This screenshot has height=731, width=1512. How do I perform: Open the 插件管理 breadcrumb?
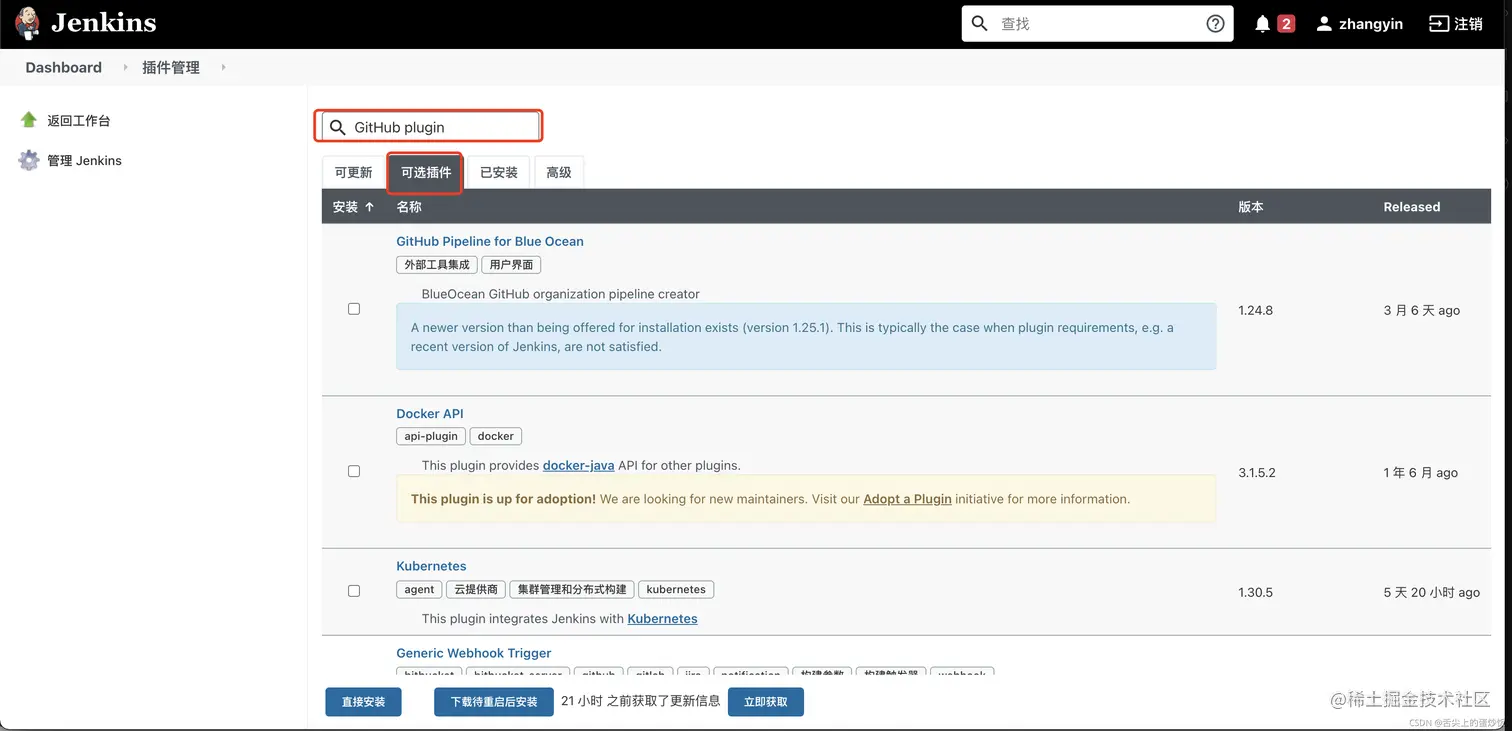[x=171, y=67]
